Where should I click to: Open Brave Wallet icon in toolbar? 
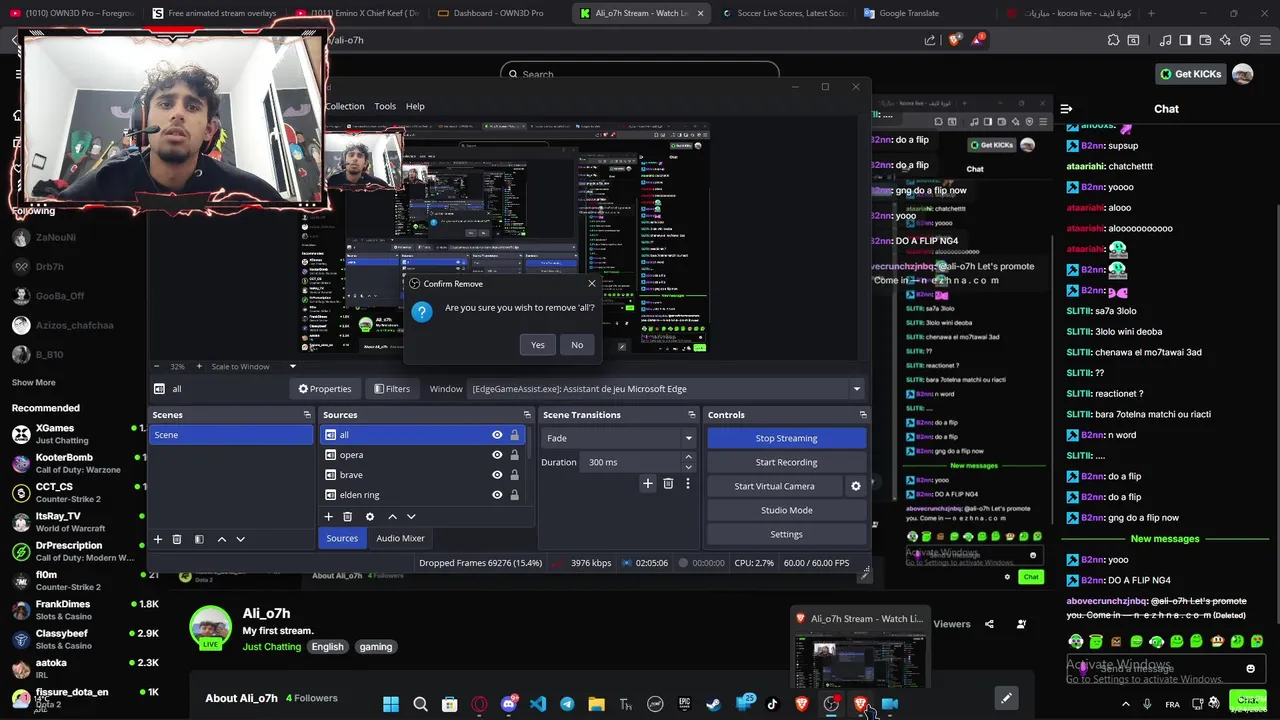pos(1205,40)
